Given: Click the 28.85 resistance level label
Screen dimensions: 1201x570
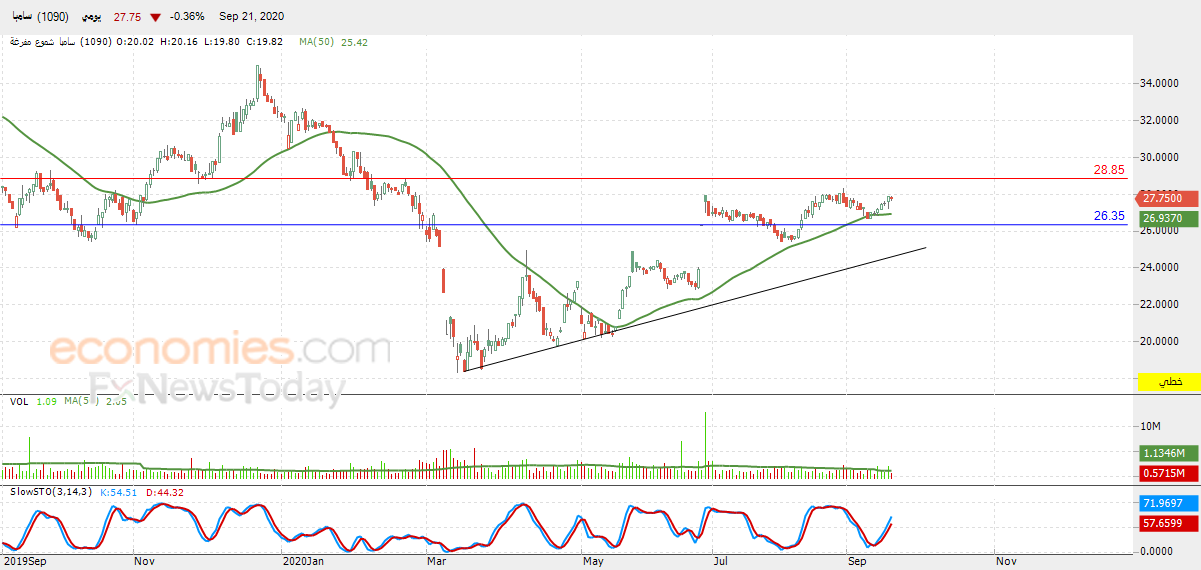Looking at the screenshot, I should pyautogui.click(x=1109, y=171).
